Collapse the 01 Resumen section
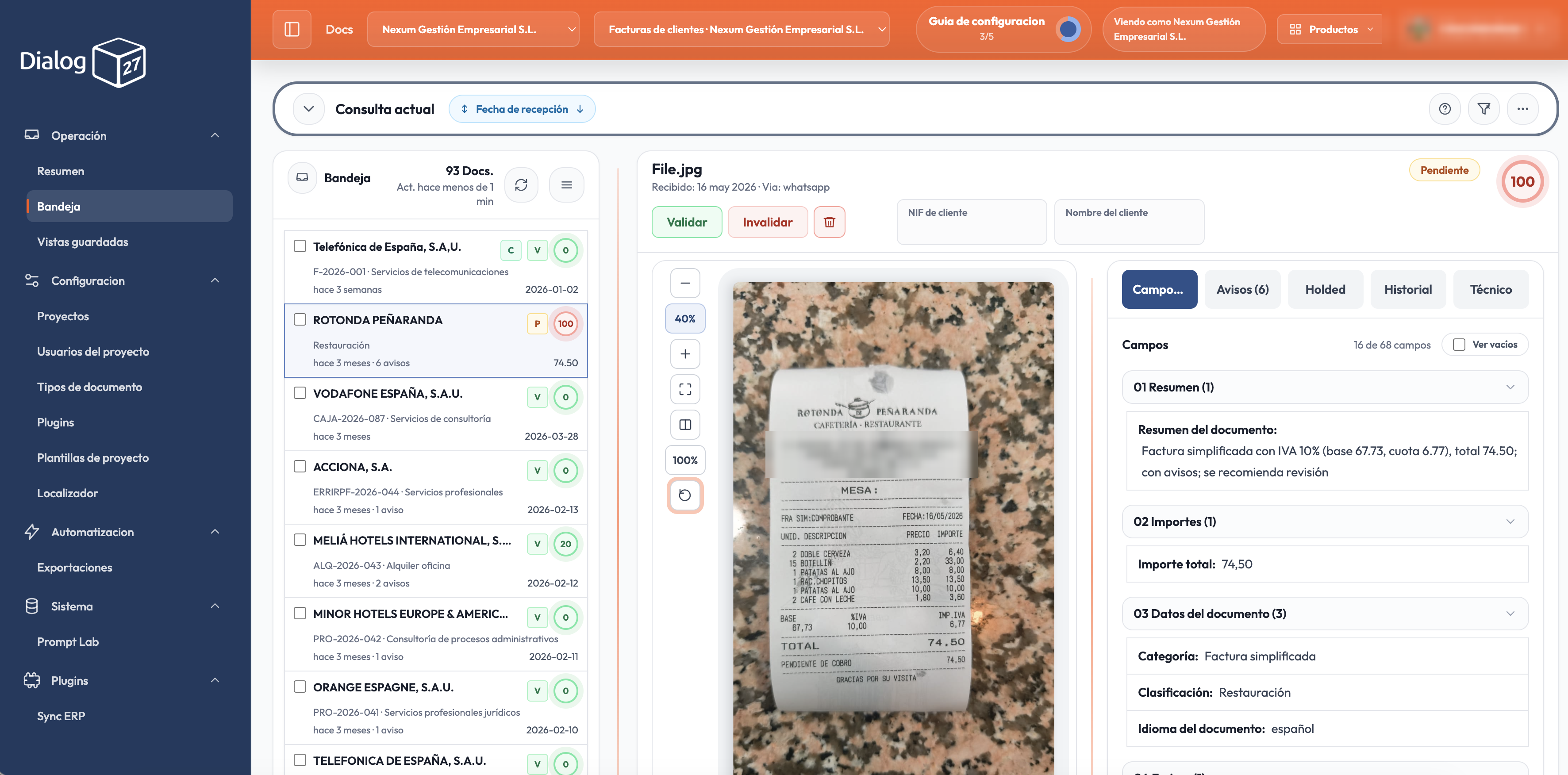Viewport: 1568px width, 775px height. point(1325,387)
